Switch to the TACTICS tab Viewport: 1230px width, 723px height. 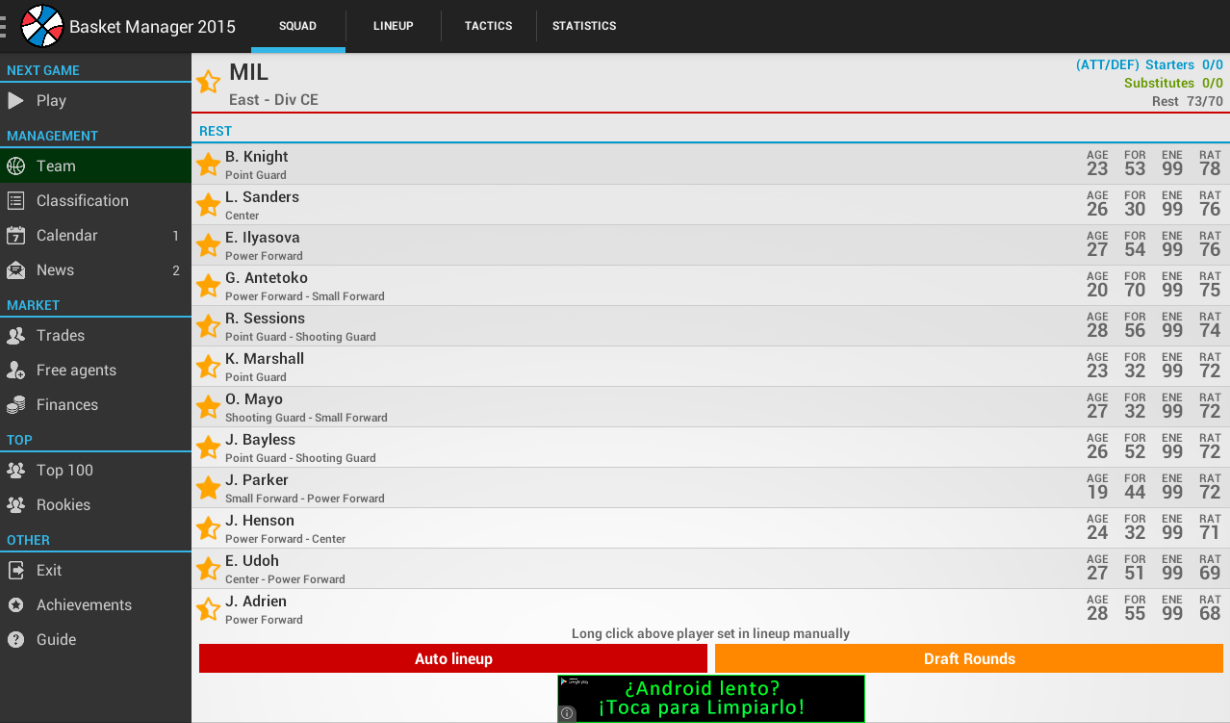488,26
